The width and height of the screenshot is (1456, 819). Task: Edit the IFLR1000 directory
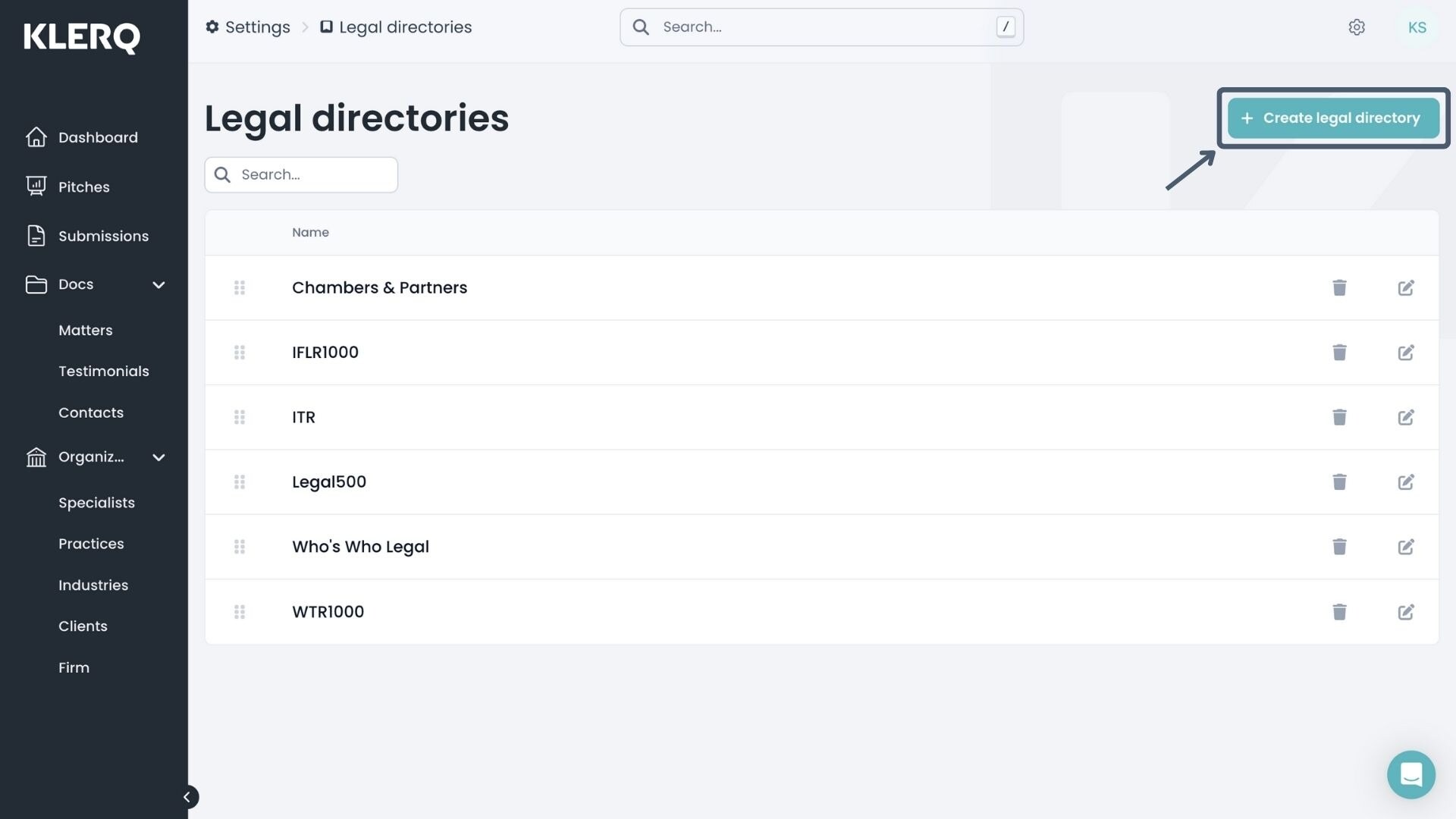tap(1406, 352)
